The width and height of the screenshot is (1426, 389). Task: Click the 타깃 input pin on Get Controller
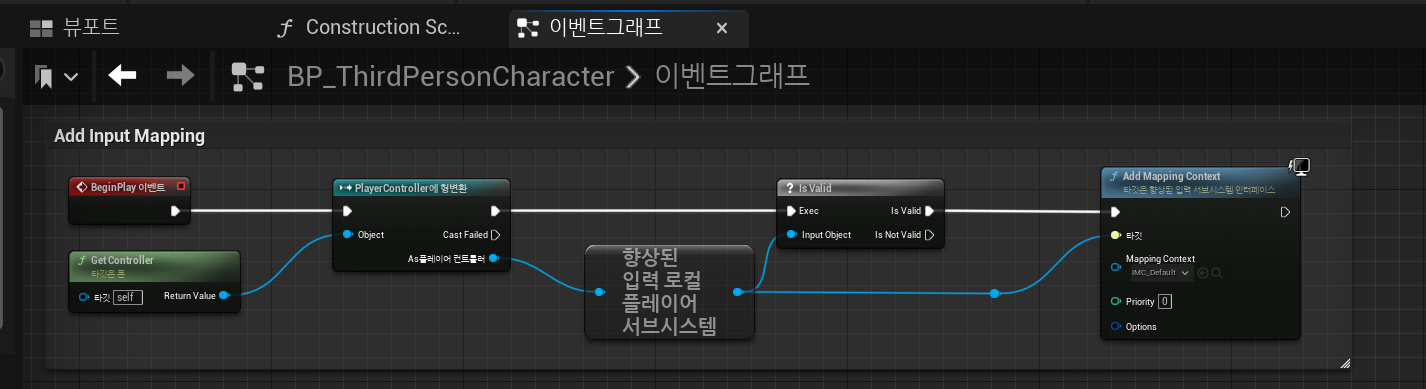click(x=84, y=297)
